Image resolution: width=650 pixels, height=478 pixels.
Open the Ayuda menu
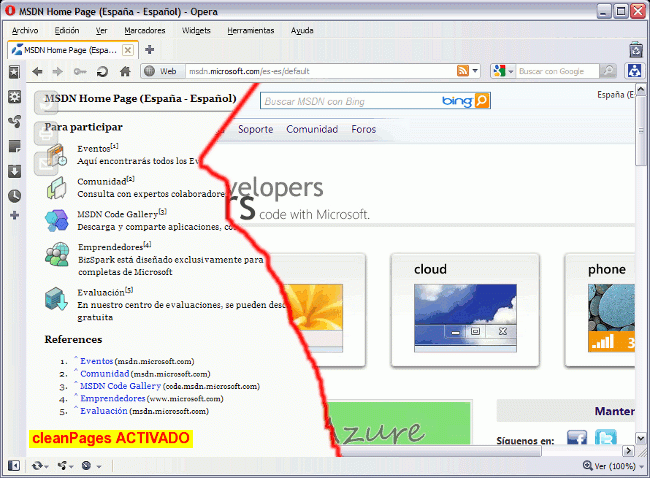tap(302, 30)
